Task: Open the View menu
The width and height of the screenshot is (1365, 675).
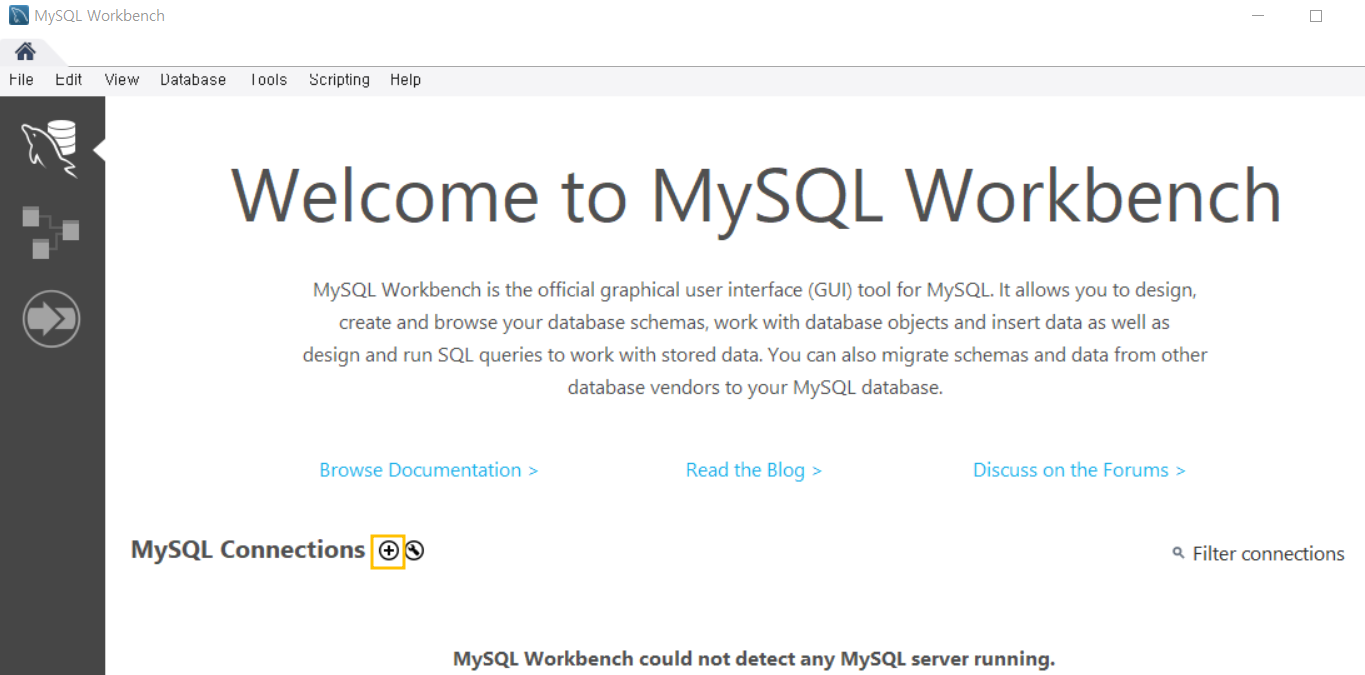Action: 122,80
